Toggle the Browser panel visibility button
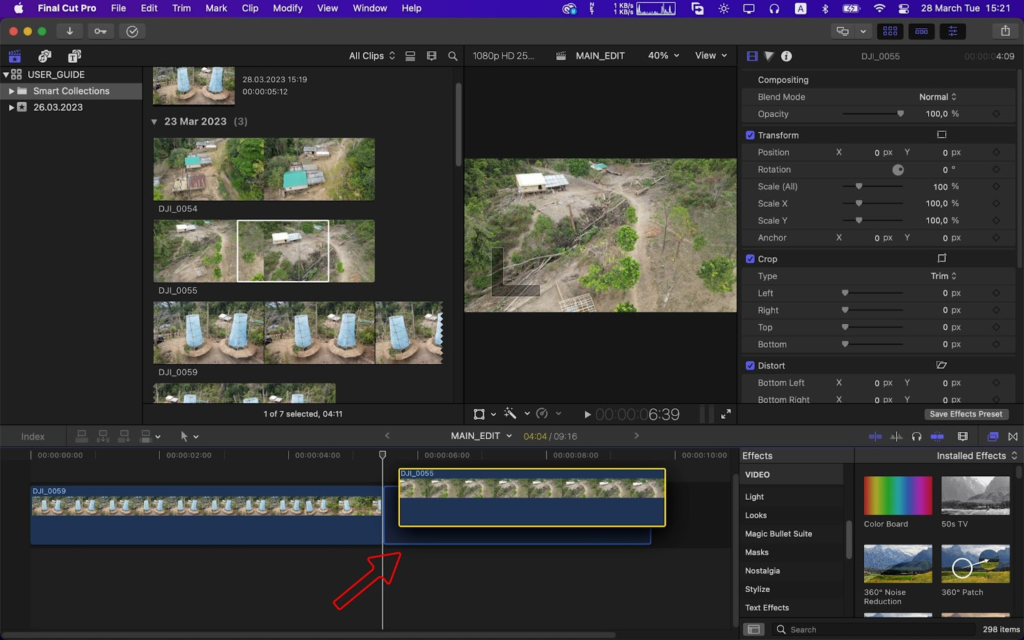The width and height of the screenshot is (1024, 640). click(889, 31)
